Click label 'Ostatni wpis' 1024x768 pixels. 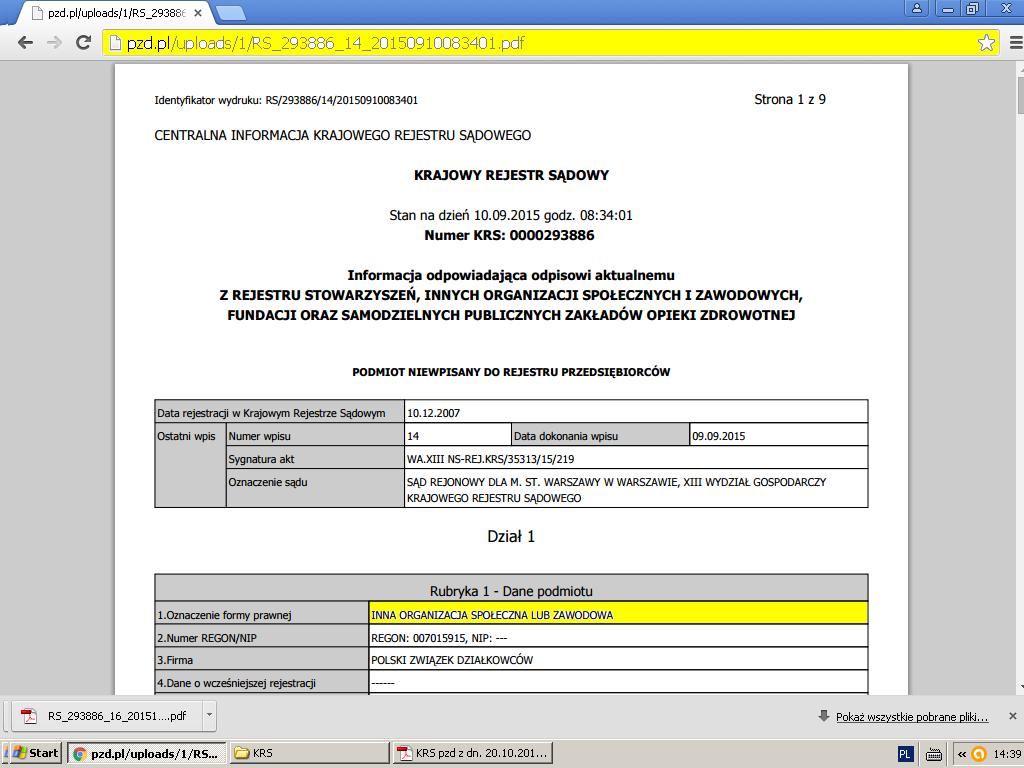[186, 436]
